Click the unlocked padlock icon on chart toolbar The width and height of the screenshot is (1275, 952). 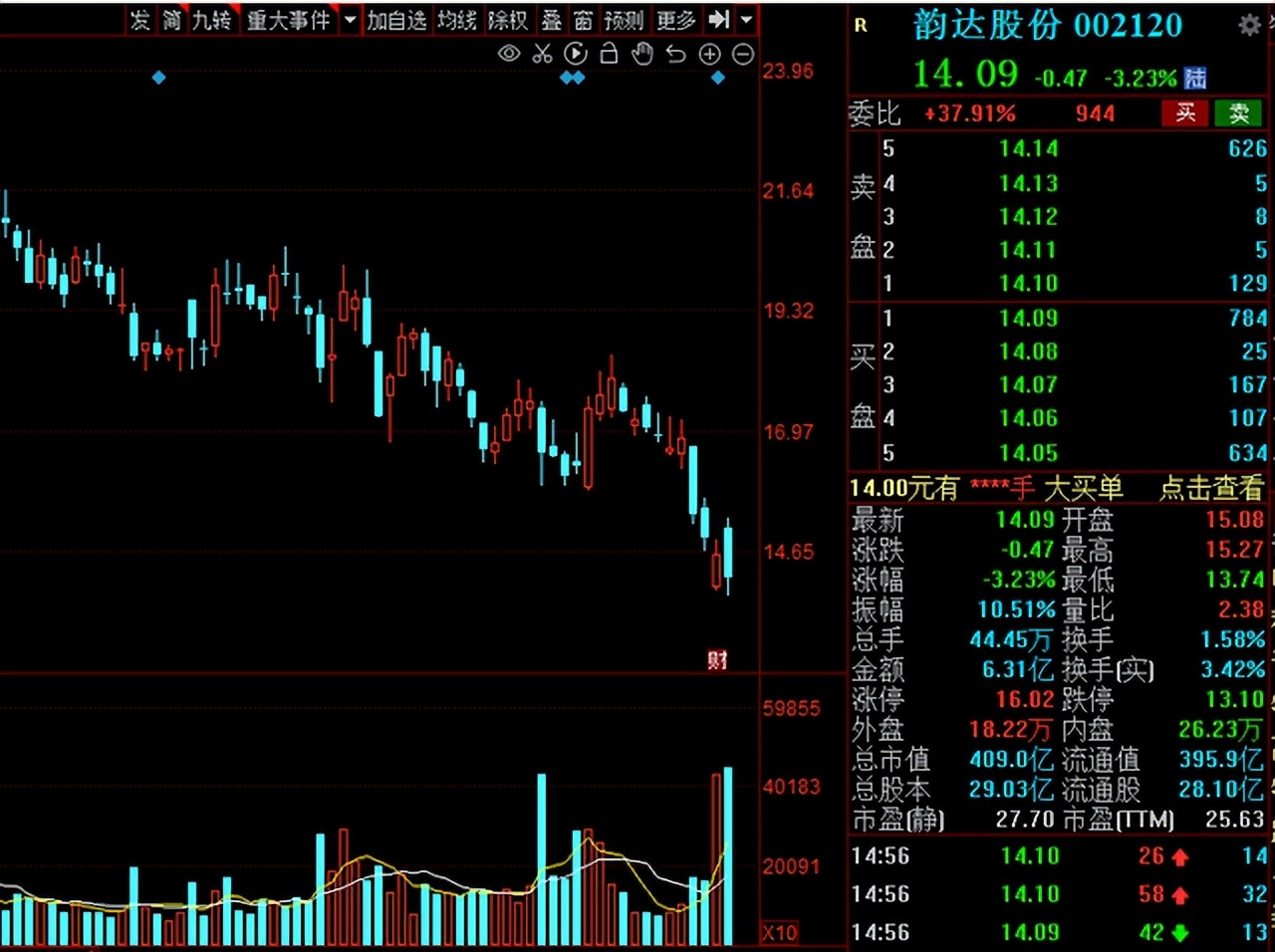point(609,54)
